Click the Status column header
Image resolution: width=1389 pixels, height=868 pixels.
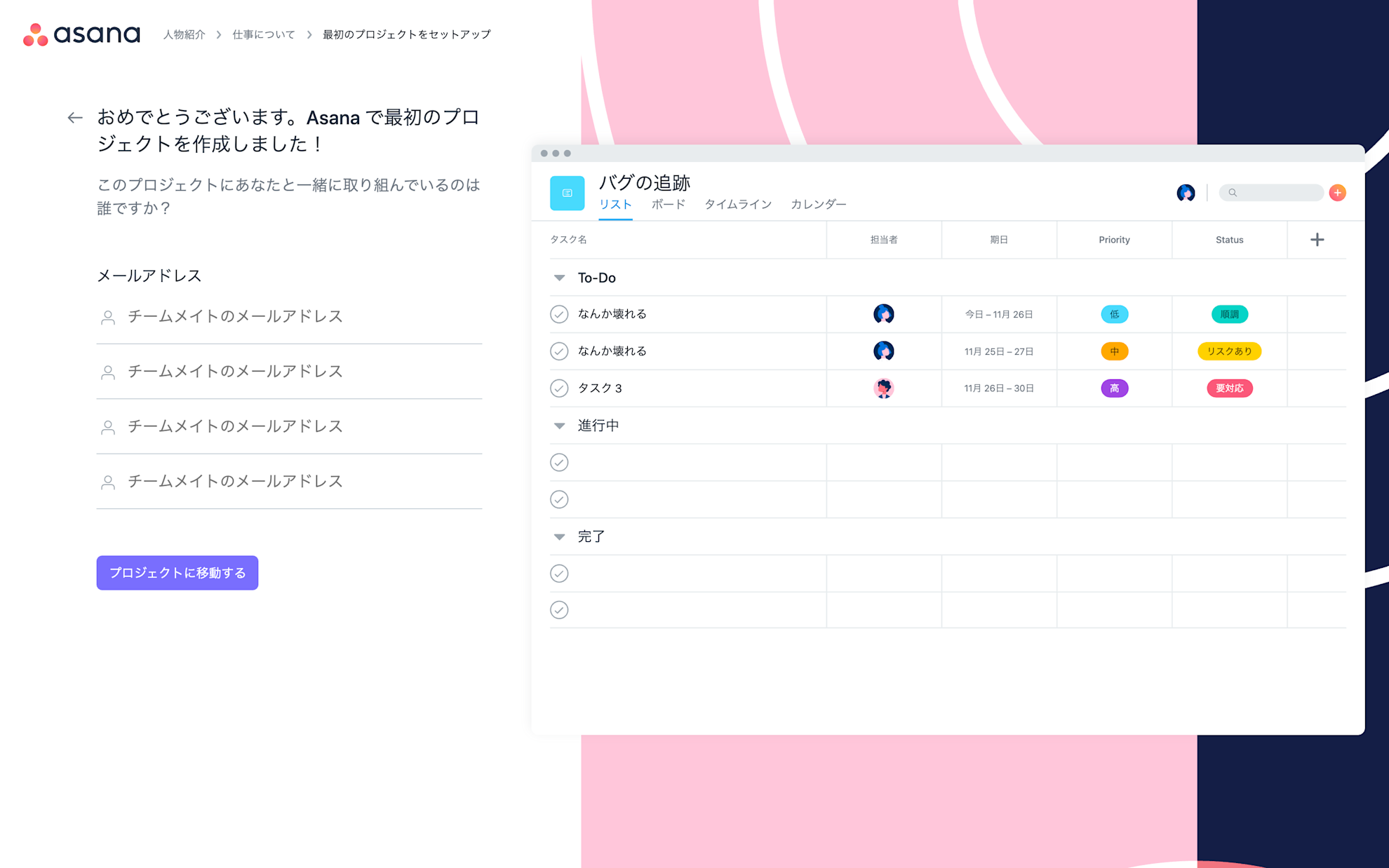1229,240
